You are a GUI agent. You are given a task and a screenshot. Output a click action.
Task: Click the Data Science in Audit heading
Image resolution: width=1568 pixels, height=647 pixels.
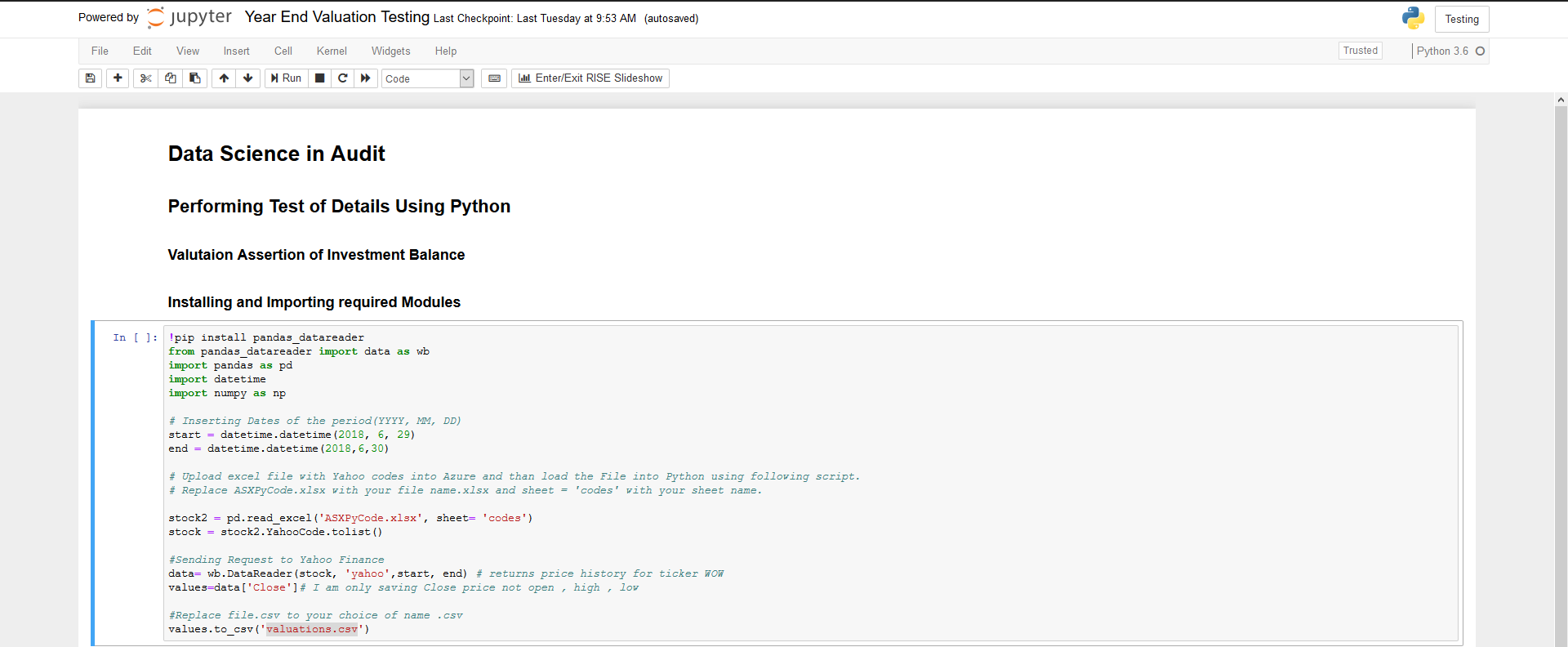pyautogui.click(x=277, y=154)
